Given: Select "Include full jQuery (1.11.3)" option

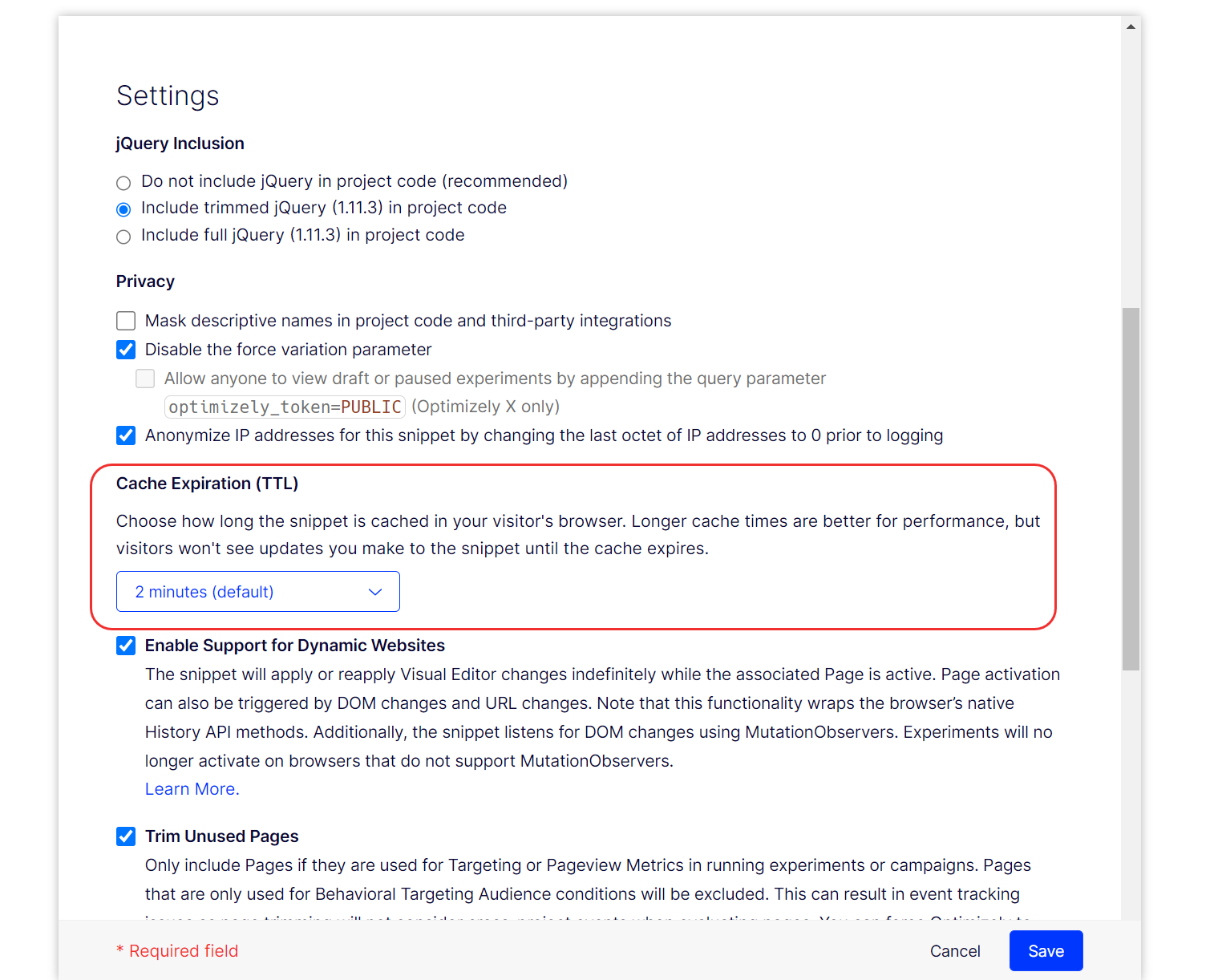Looking at the screenshot, I should click(123, 236).
